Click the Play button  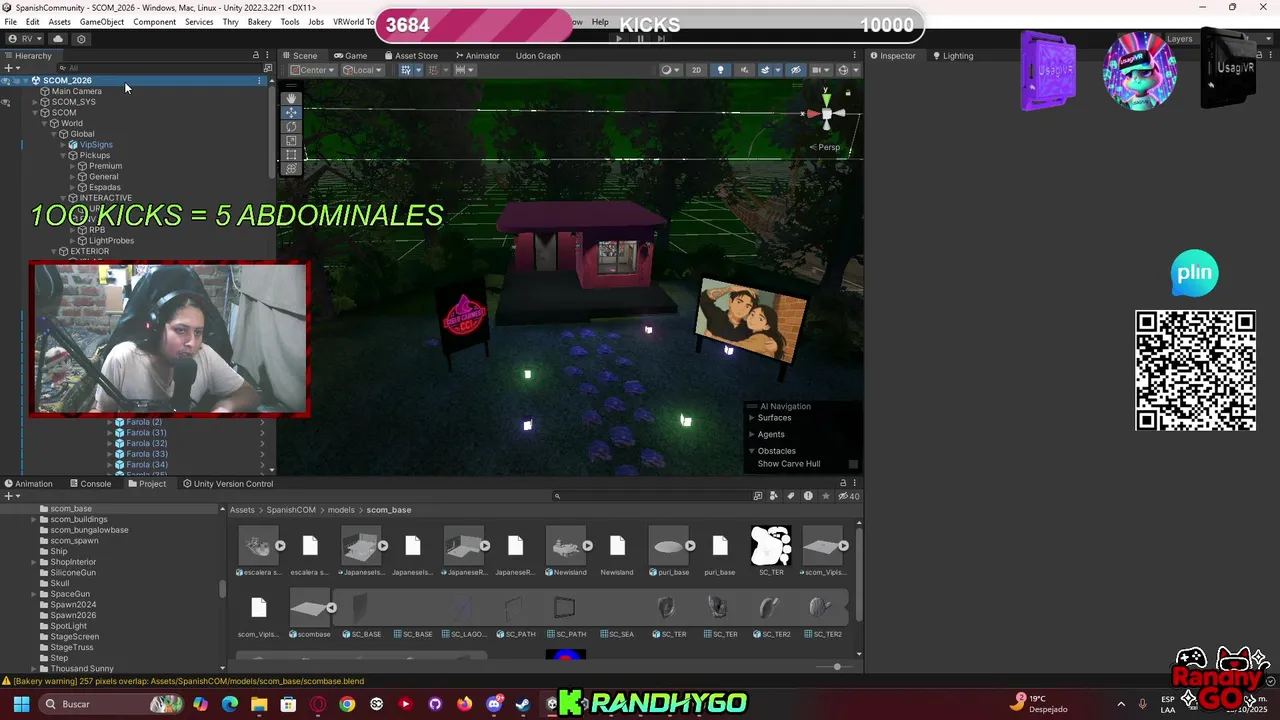click(619, 39)
